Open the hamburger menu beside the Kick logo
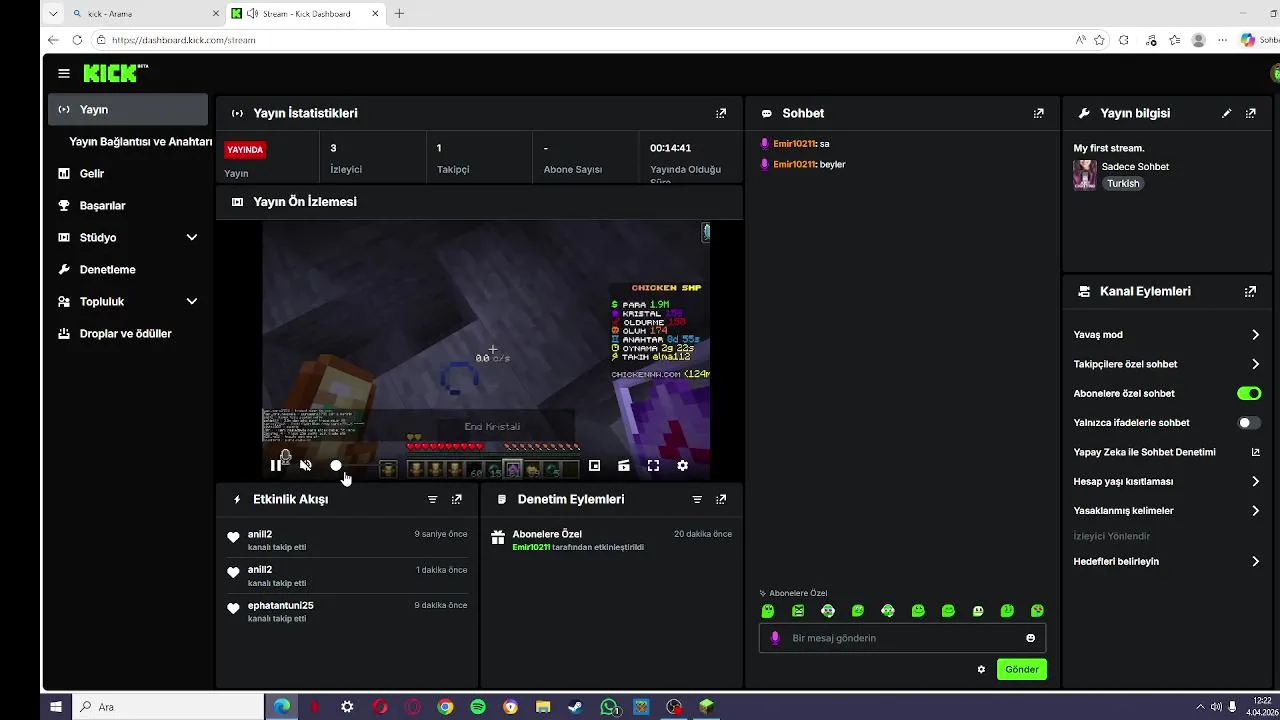 (x=64, y=73)
